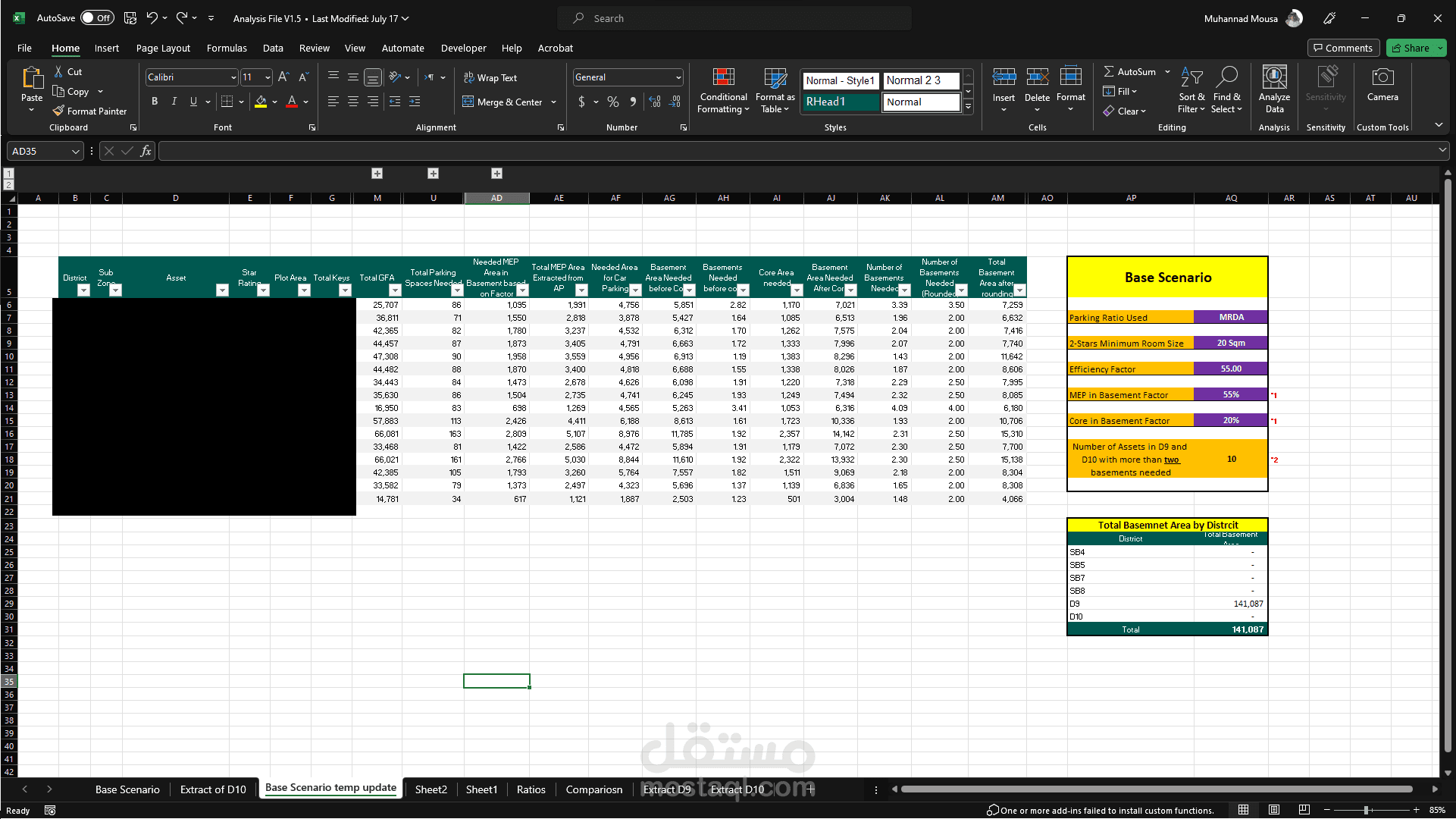This screenshot has height=819, width=1456.
Task: Click the Sort & Filter icon
Action: click(x=1191, y=77)
